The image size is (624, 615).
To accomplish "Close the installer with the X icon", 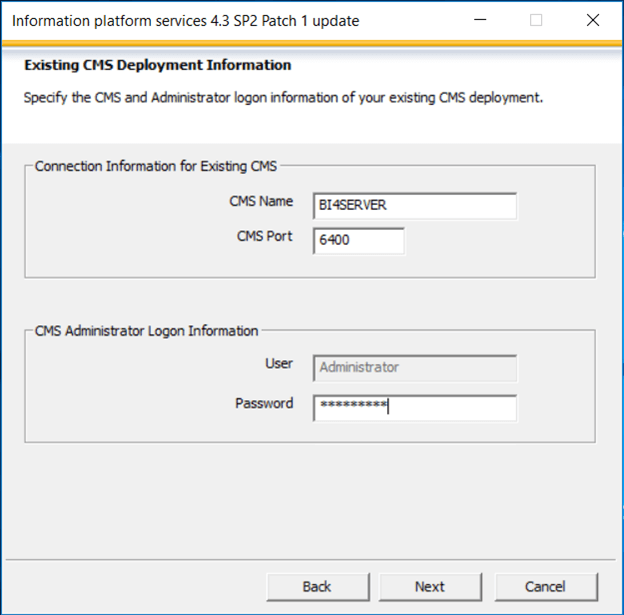I will [x=593, y=20].
